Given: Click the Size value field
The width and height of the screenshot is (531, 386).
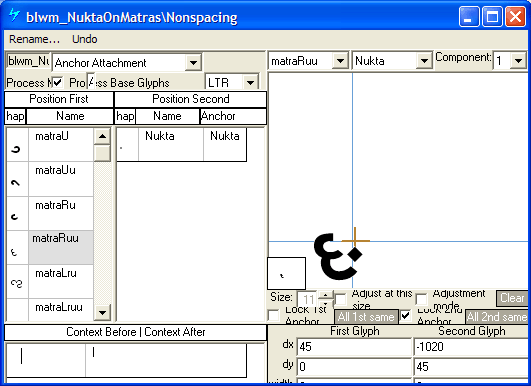Looking at the screenshot, I should pos(307,299).
